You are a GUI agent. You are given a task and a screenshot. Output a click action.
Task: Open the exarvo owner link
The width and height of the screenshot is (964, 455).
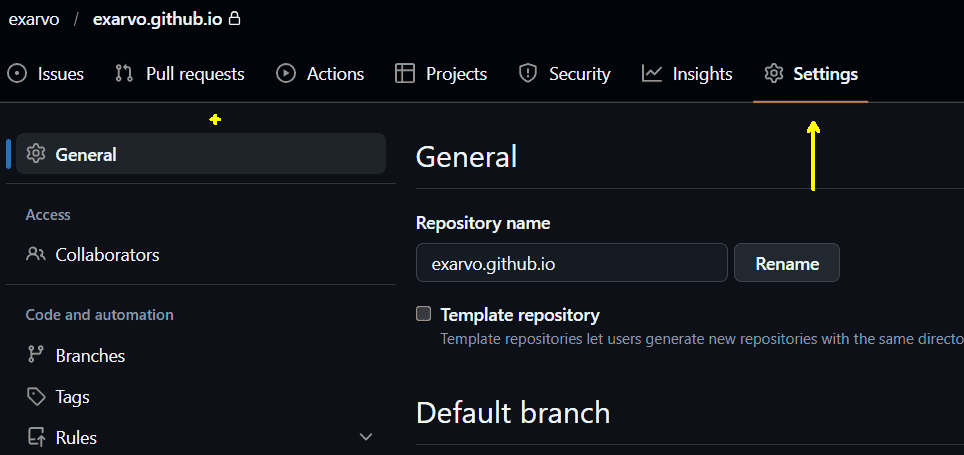click(x=34, y=19)
